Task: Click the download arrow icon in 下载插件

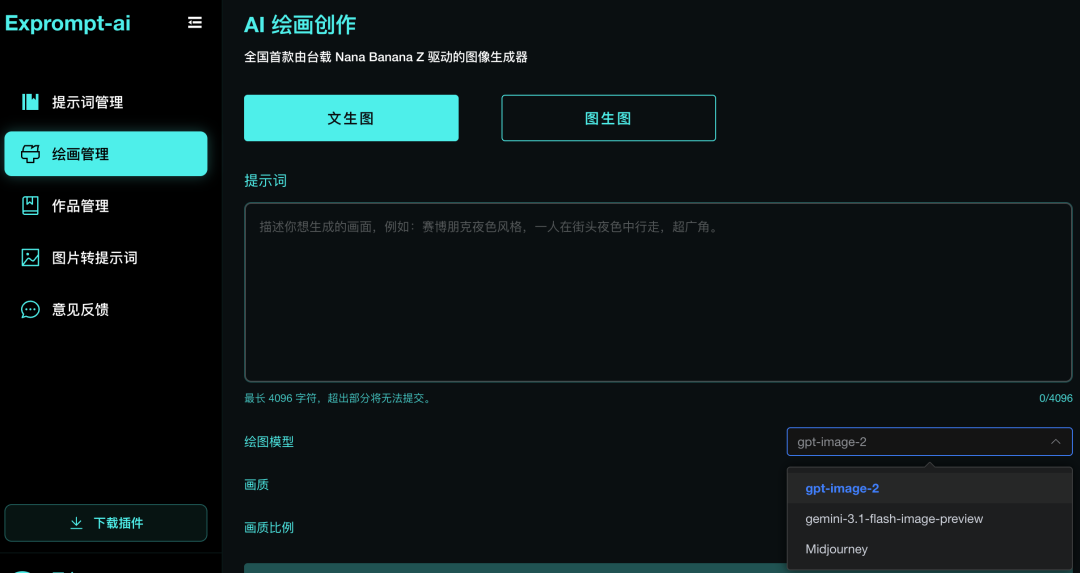Action: pyautogui.click(x=77, y=523)
